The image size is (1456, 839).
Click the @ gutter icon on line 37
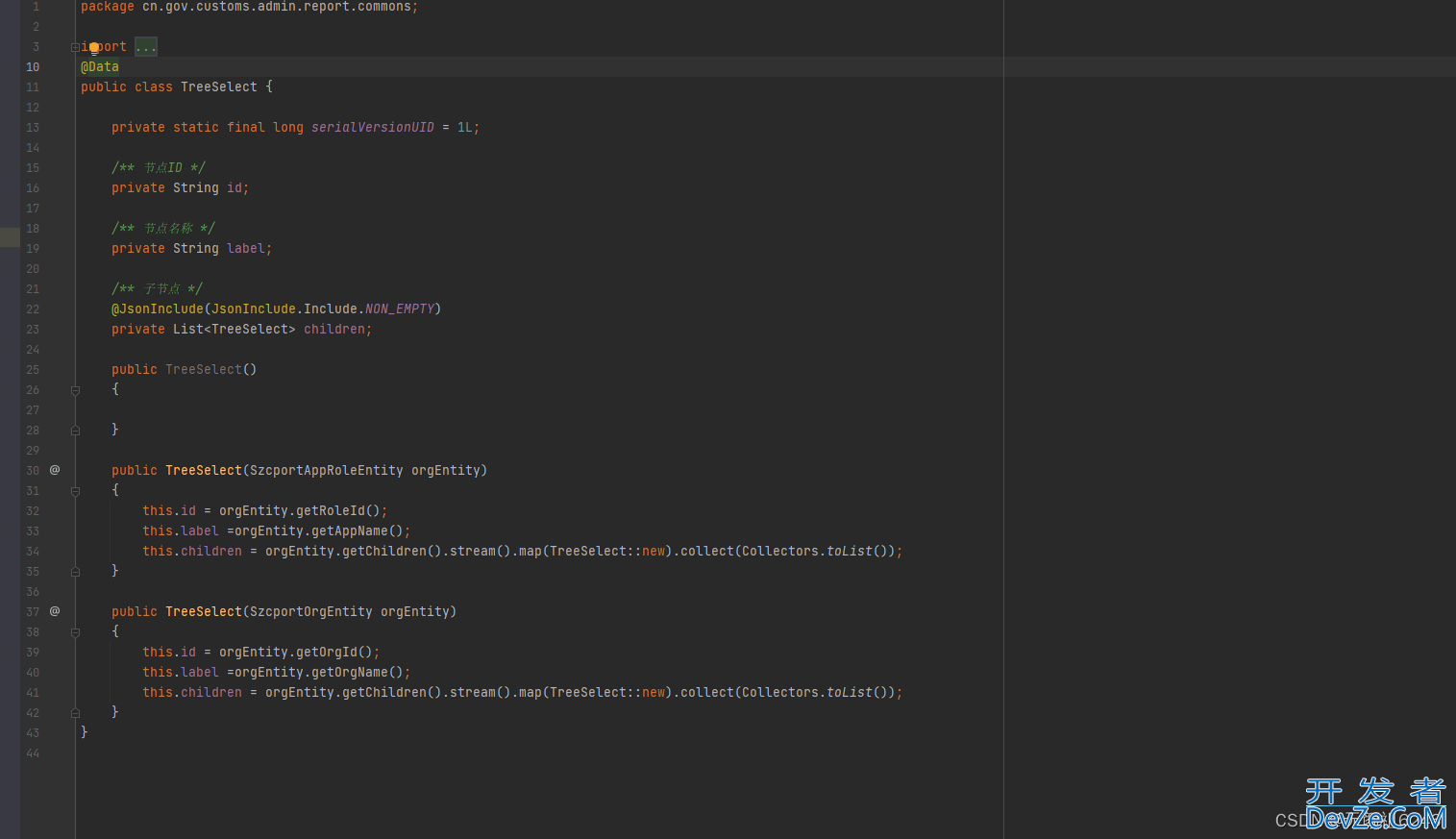click(55, 611)
